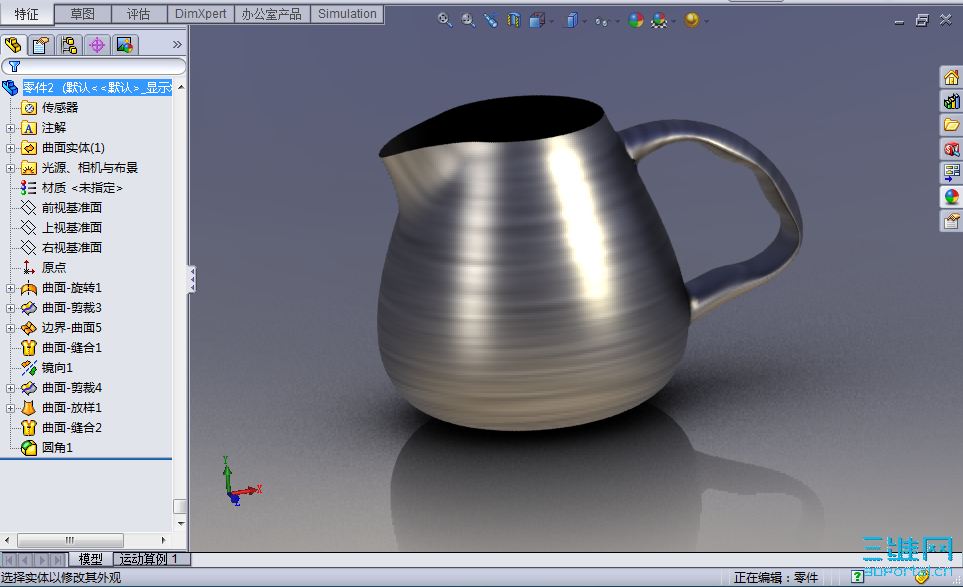
Task: Expand the 曲面-放样1 feature
Action: 10,408
